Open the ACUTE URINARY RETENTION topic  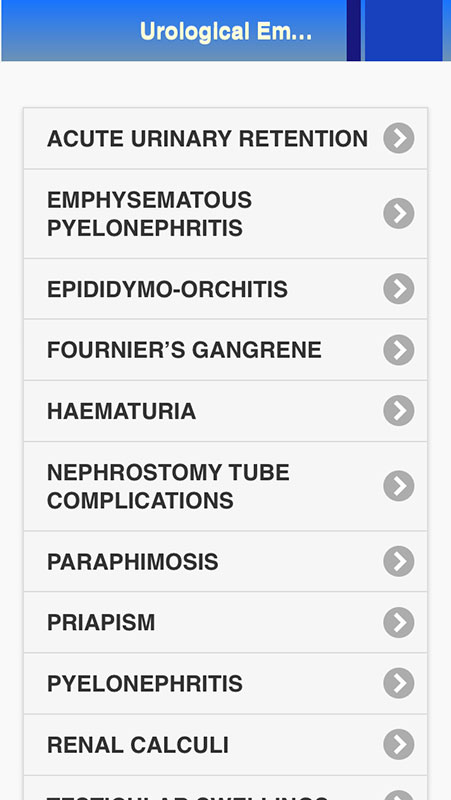[225, 138]
